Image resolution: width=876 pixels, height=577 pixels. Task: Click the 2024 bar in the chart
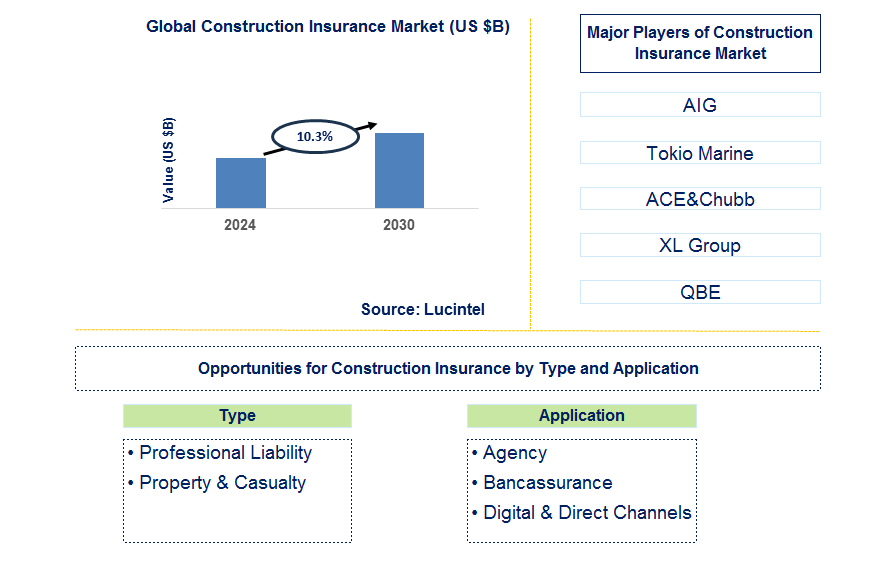pos(240,182)
